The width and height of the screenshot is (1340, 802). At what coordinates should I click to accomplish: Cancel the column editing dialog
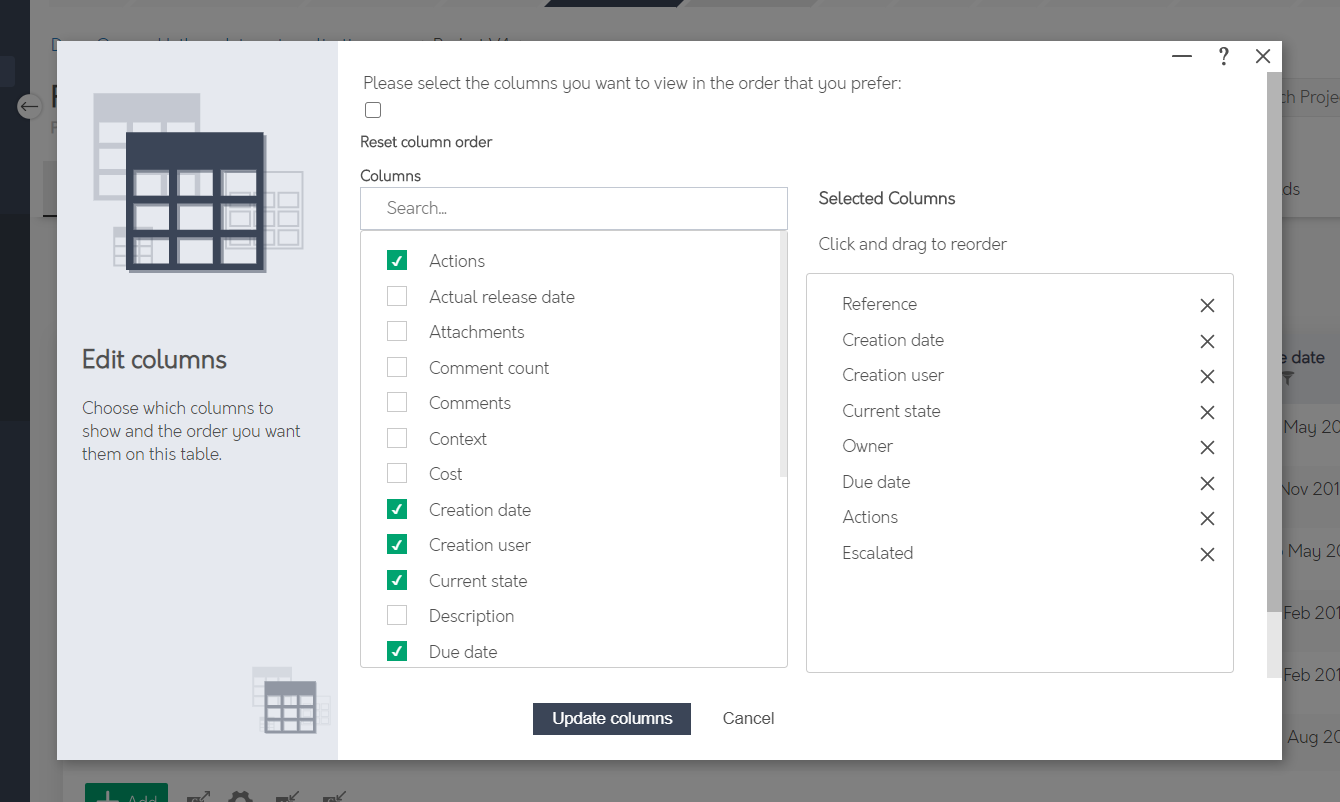748,718
